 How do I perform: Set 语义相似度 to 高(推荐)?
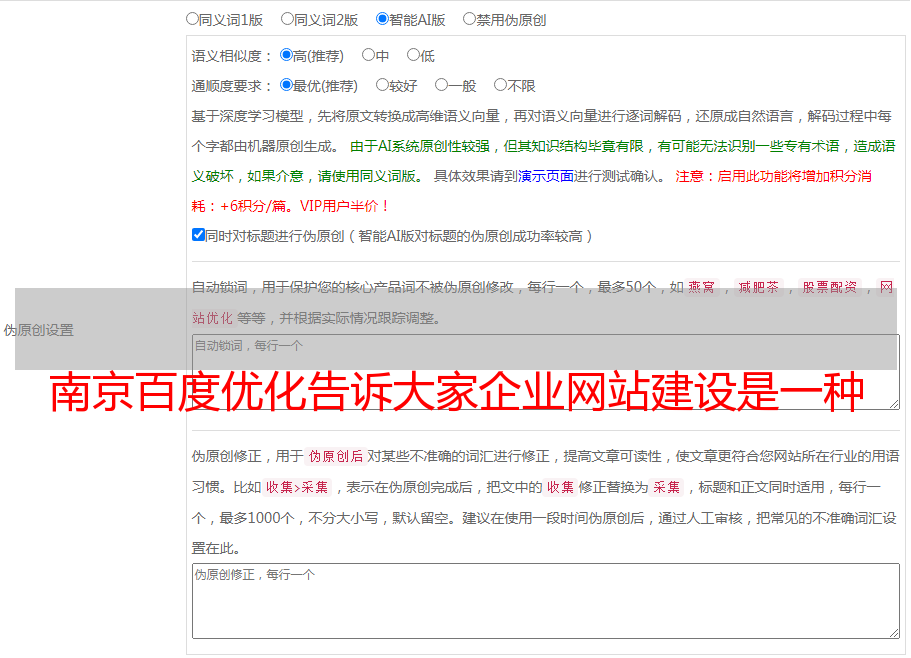286,55
